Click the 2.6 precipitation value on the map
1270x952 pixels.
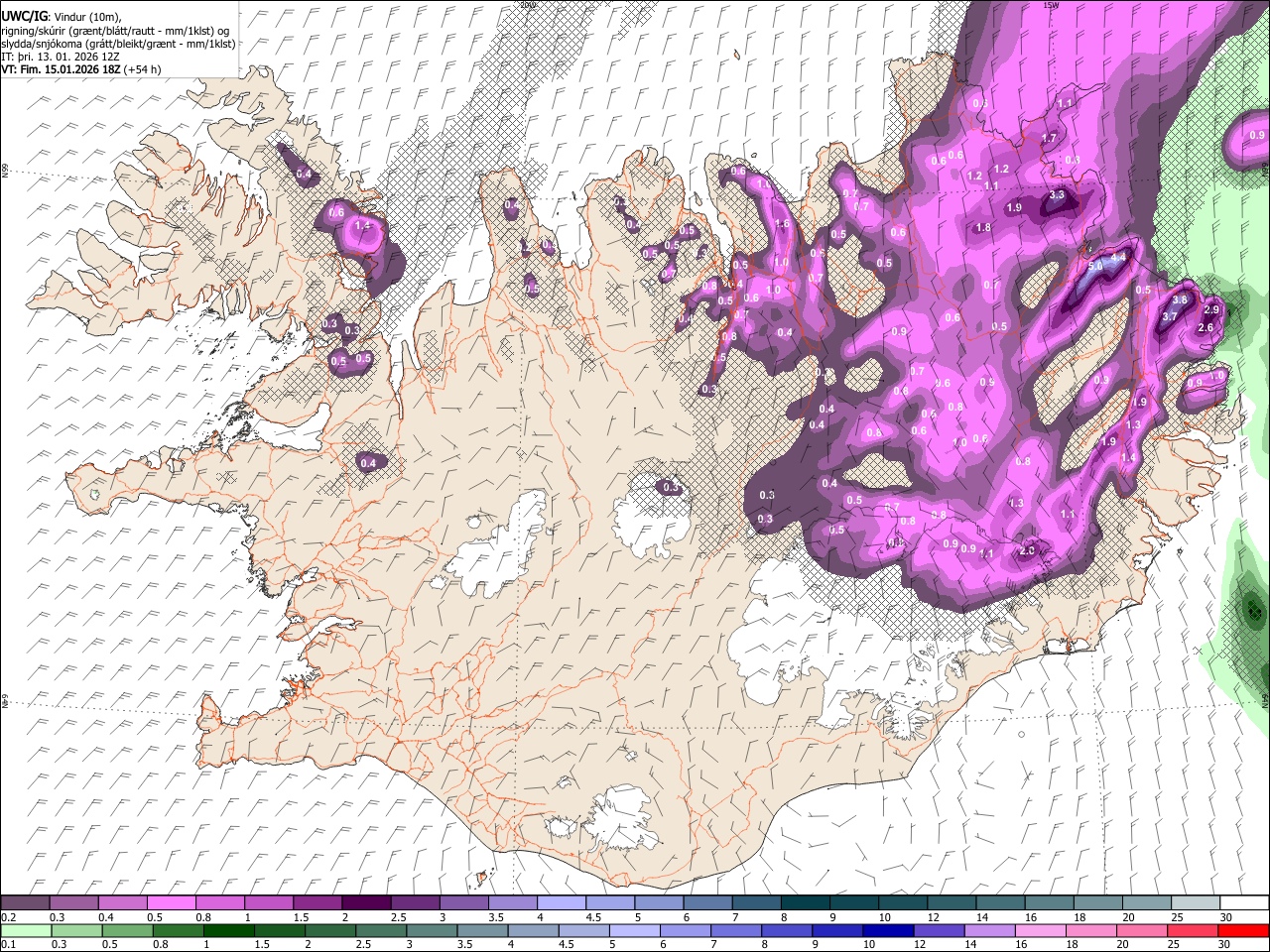point(1206,328)
